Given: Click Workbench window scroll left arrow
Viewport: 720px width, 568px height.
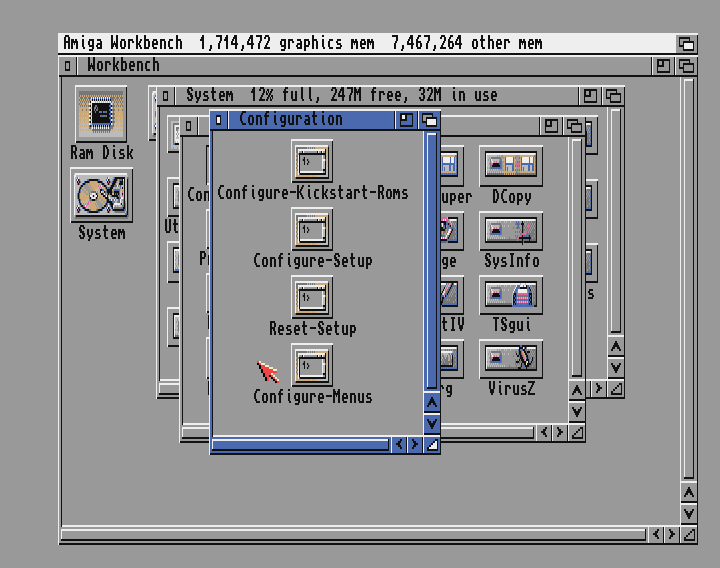Looking at the screenshot, I should [656, 534].
